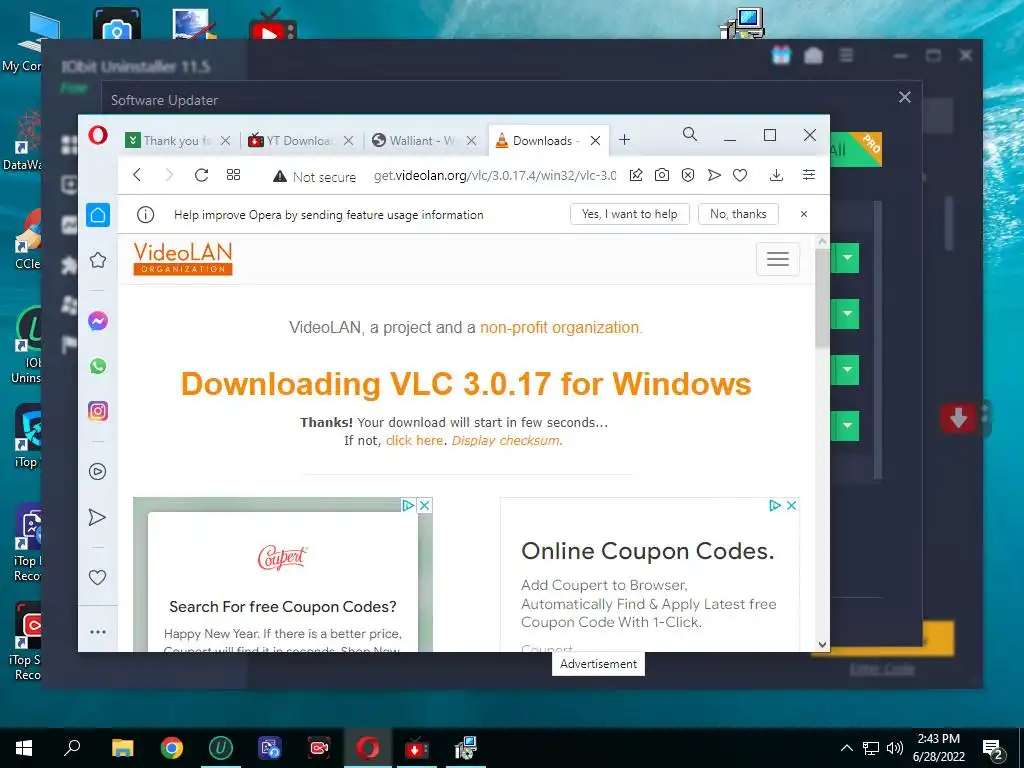Open the Coupert ad thumbnail
The width and height of the screenshot is (1024, 768).
click(283, 575)
